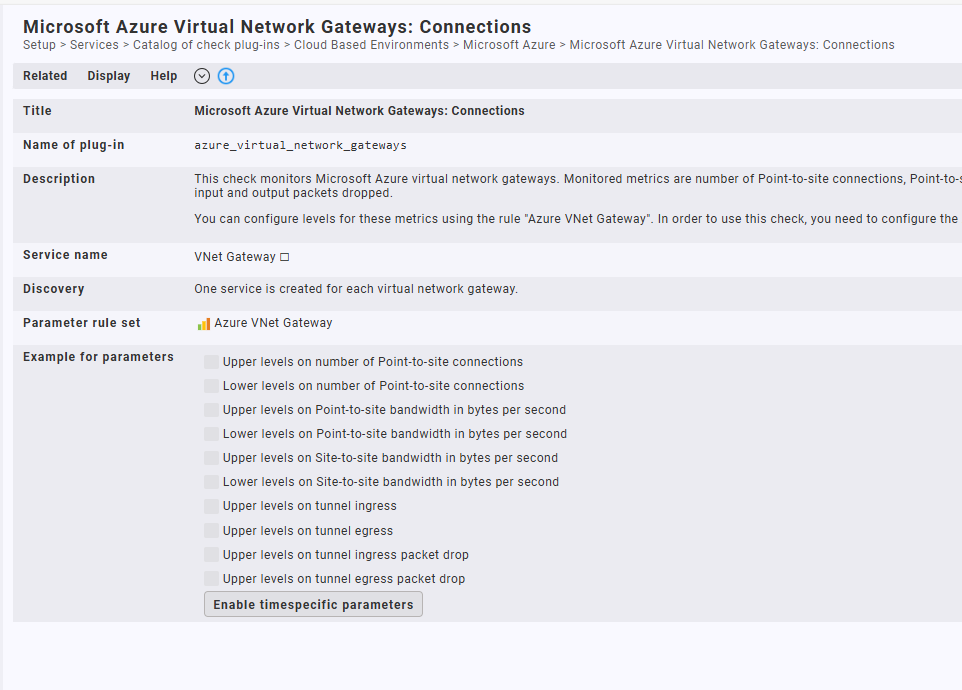
Task: Enable Lower levels on Point-to-site bandwidth
Action: click(x=211, y=434)
